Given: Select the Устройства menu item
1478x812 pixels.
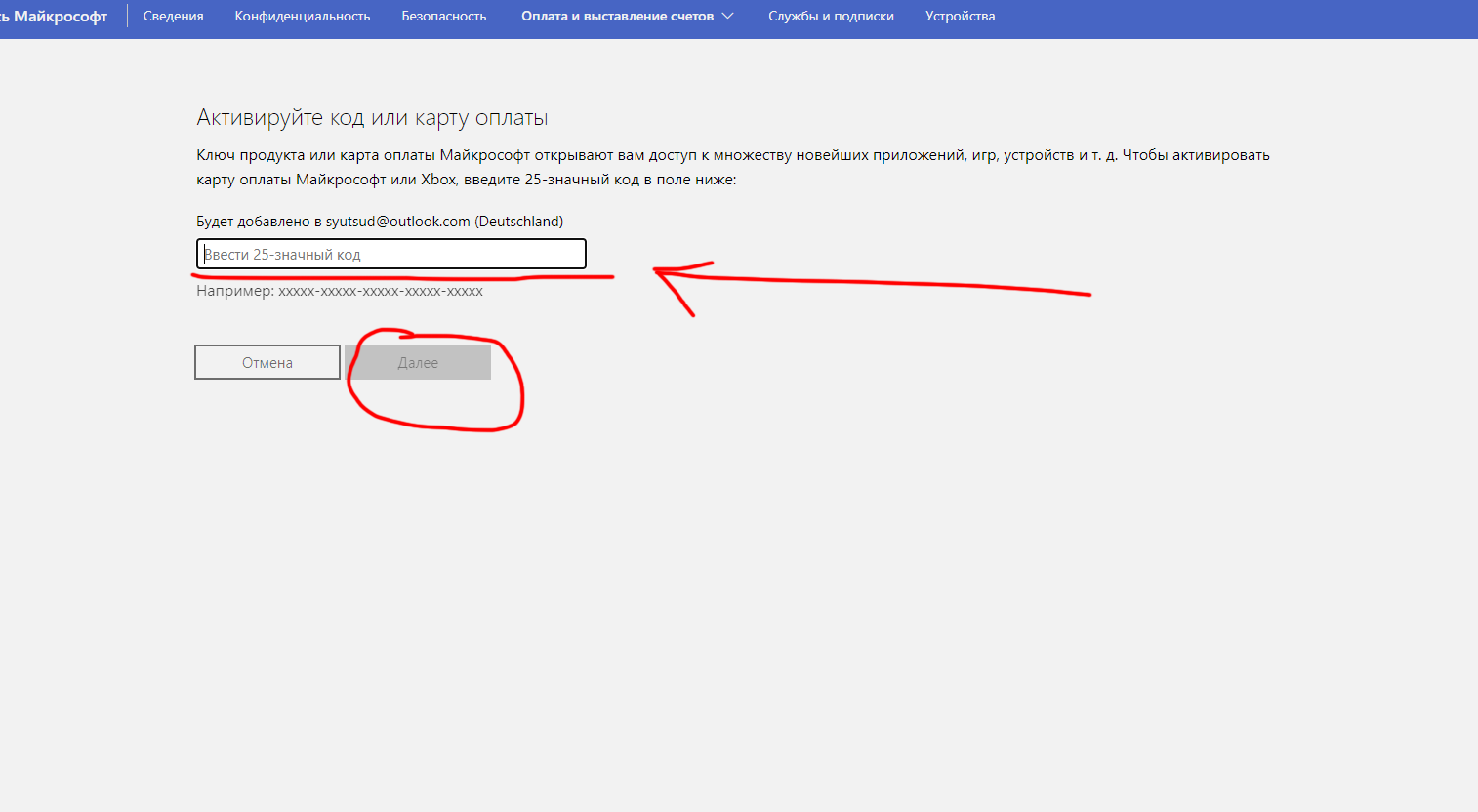Looking at the screenshot, I should [961, 16].
